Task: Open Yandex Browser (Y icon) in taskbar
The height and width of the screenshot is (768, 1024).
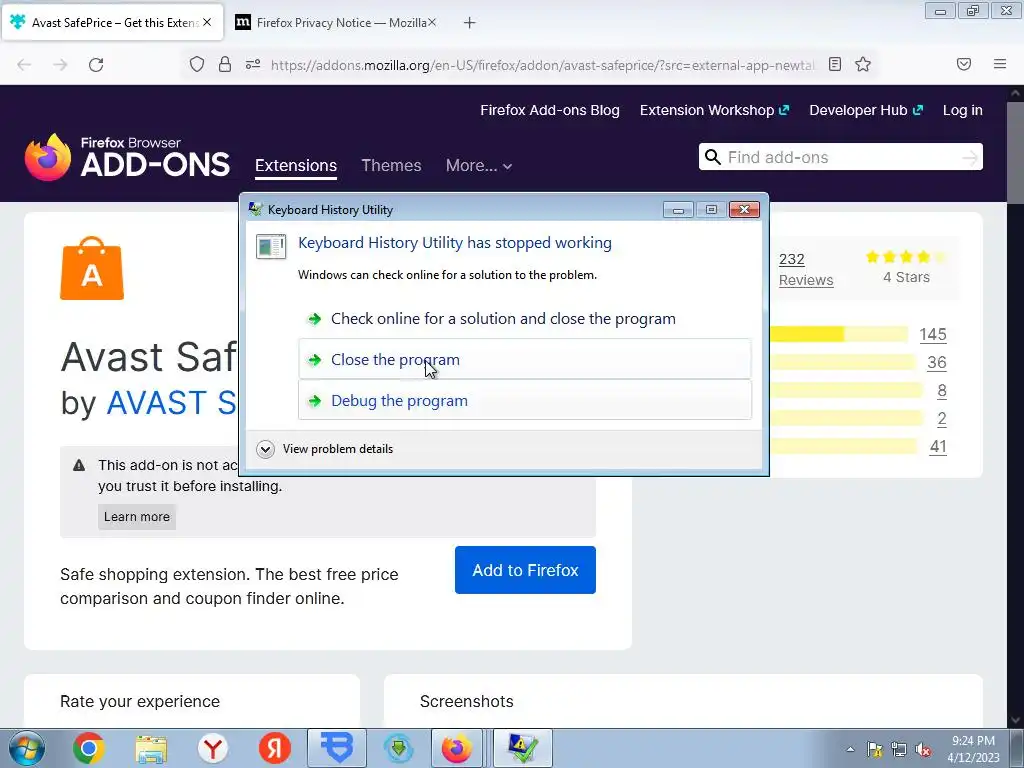Action: point(213,749)
